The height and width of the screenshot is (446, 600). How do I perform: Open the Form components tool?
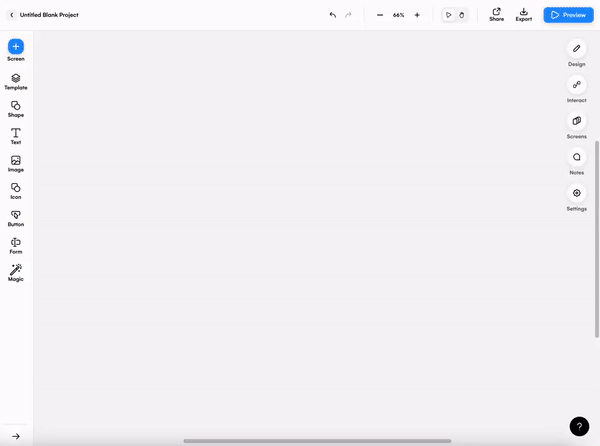tap(16, 246)
